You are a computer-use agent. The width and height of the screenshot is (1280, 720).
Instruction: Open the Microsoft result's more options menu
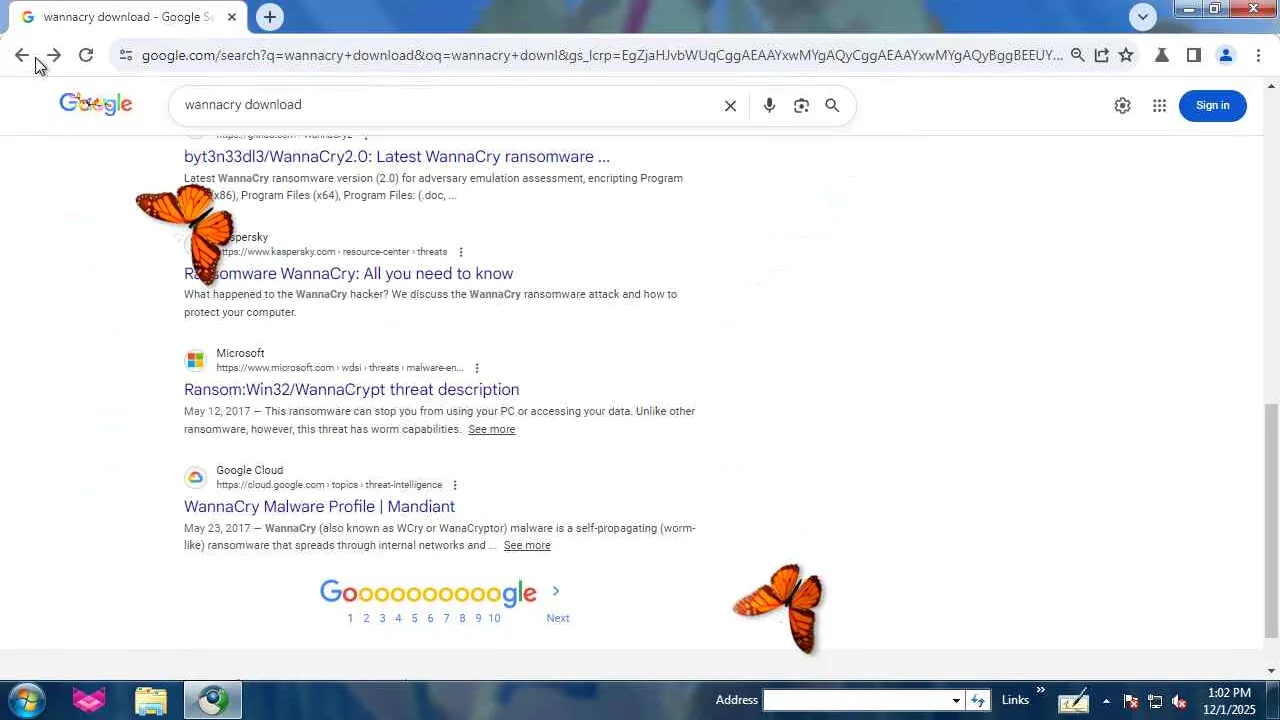[477, 368]
